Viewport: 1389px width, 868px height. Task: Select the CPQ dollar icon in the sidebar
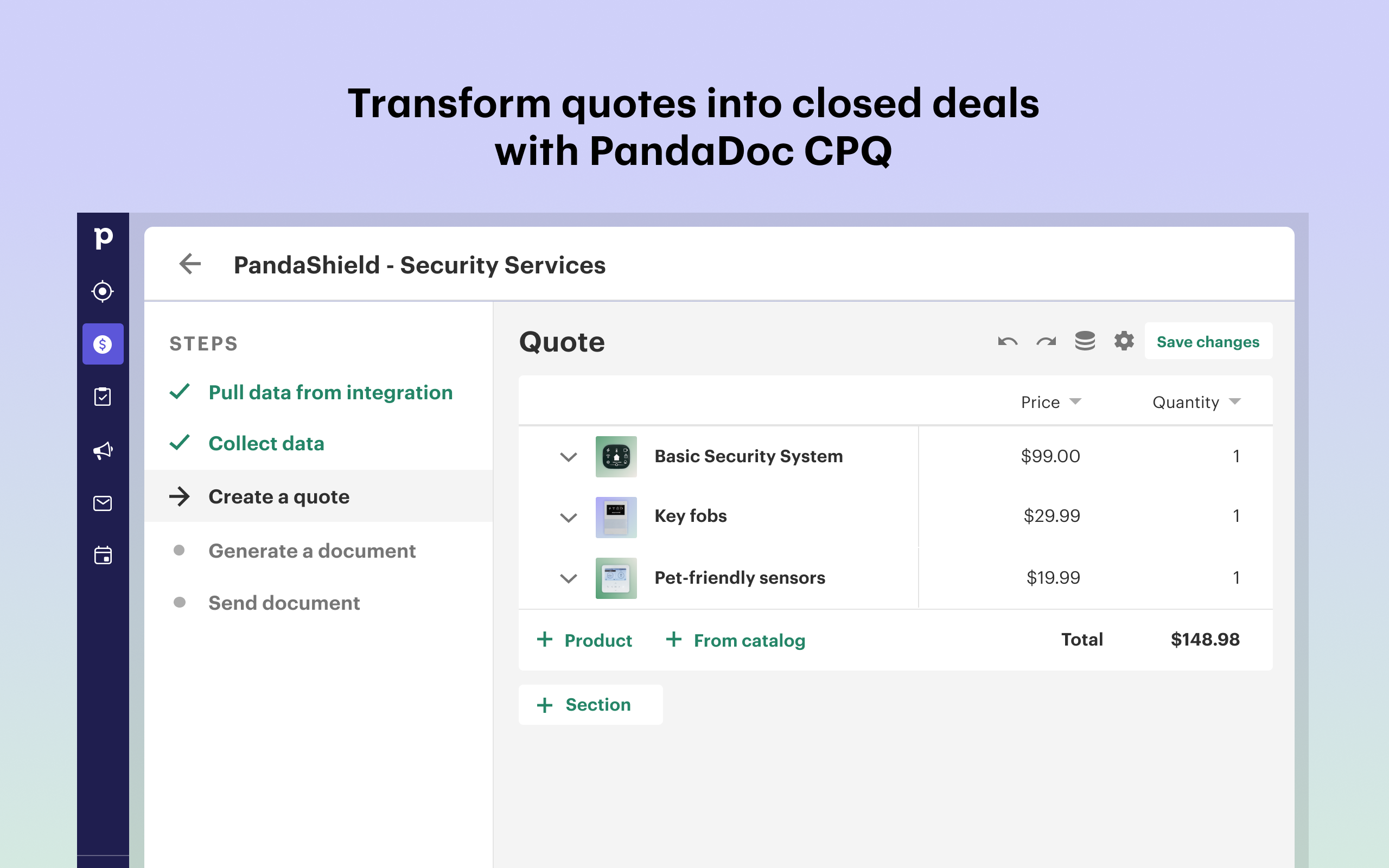[x=103, y=344]
